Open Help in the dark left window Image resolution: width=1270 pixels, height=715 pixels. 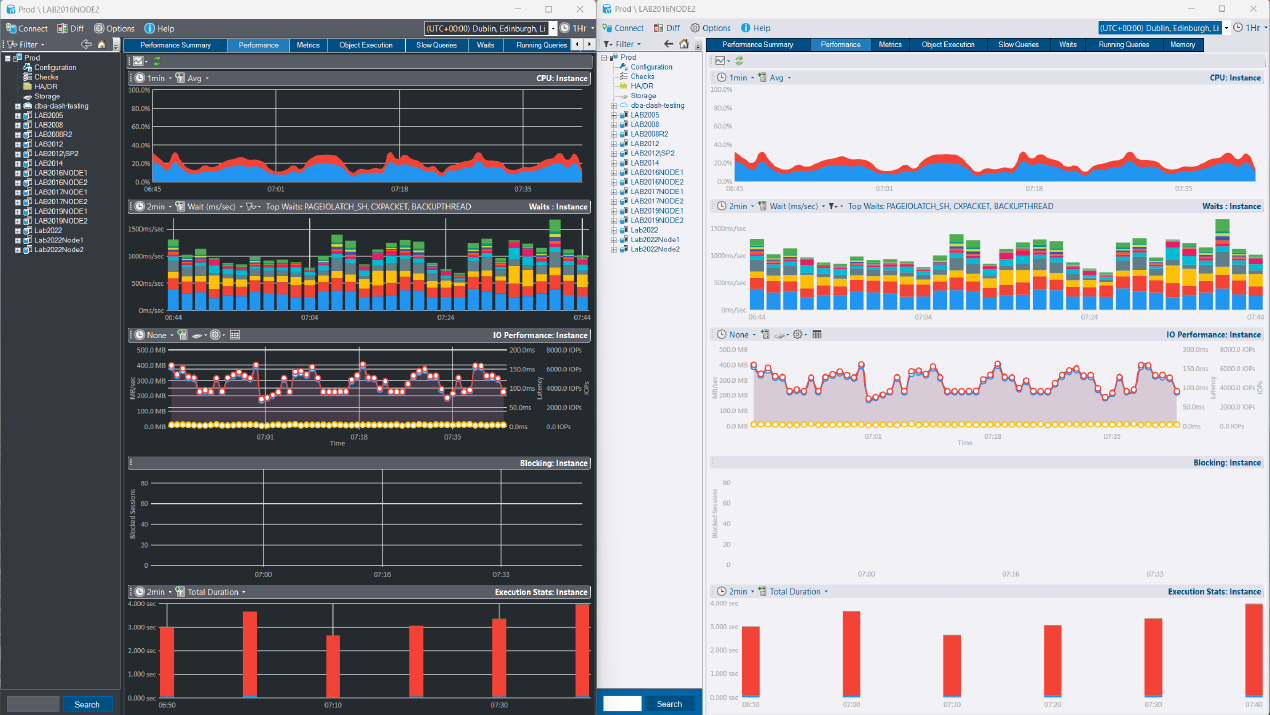pos(159,28)
